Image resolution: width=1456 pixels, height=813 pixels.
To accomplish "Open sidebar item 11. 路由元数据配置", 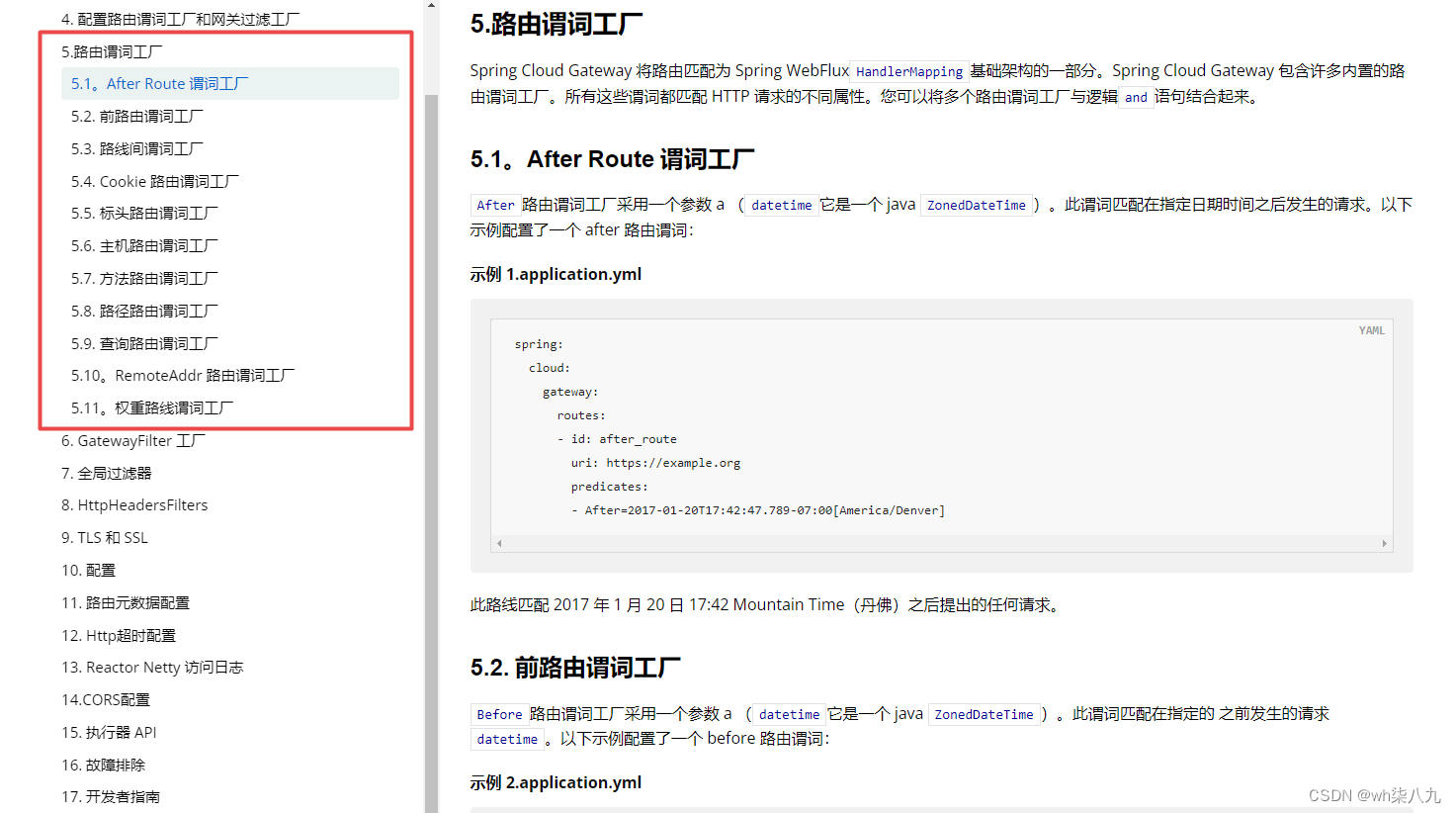I will 126,603.
